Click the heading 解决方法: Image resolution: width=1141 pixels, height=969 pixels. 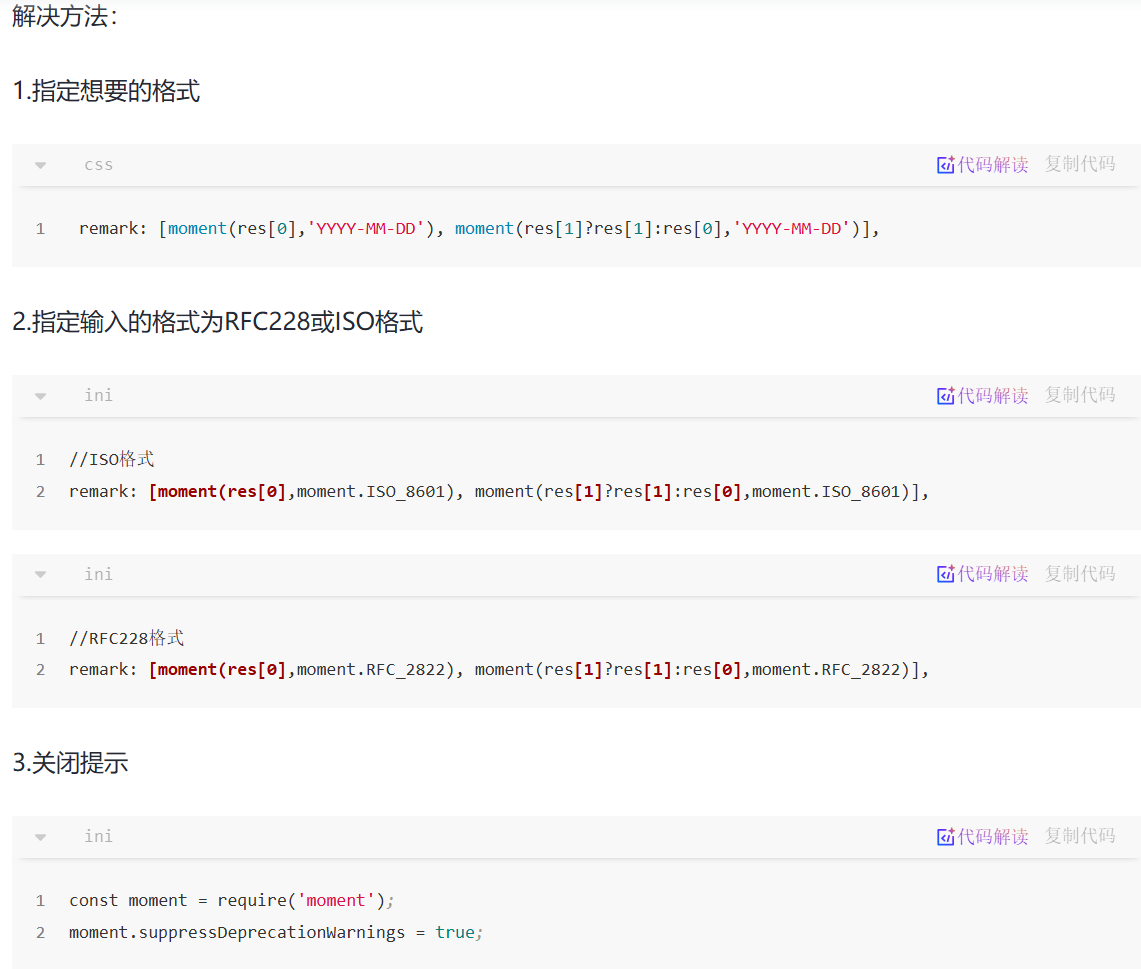click(65, 16)
